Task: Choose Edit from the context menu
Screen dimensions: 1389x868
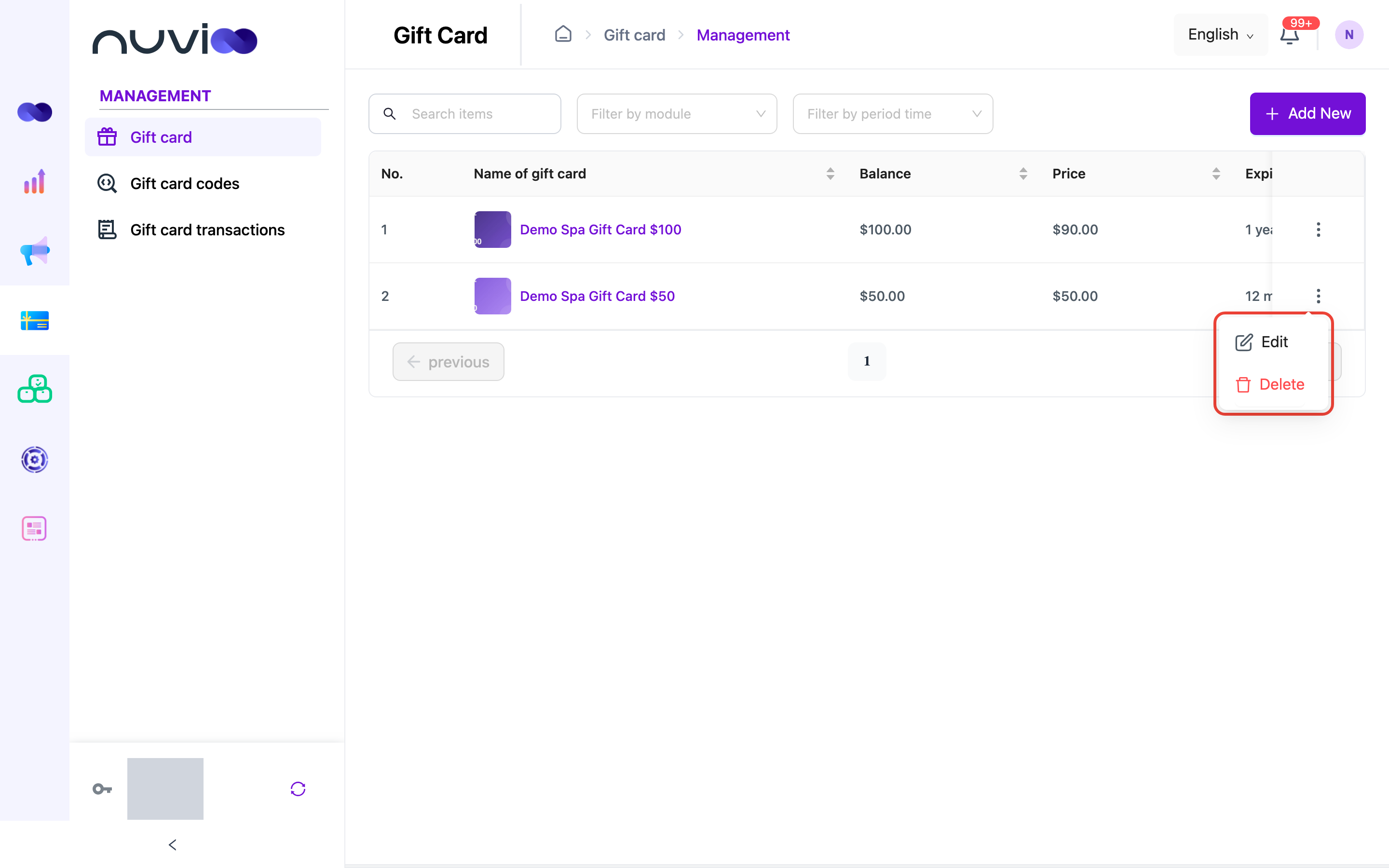Action: tap(1273, 342)
